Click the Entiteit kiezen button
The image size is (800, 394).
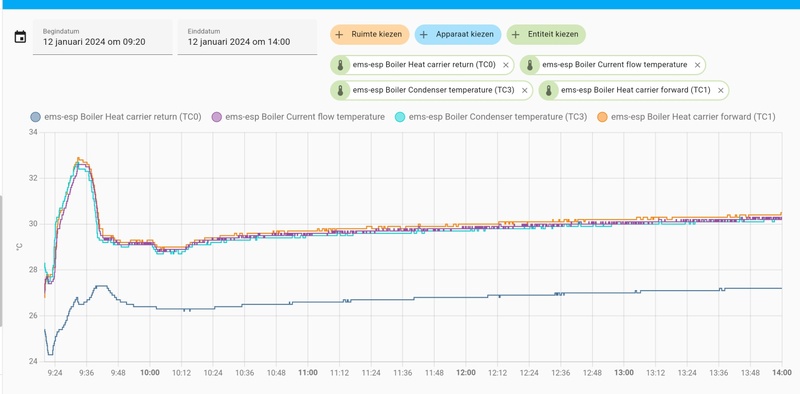pos(546,35)
